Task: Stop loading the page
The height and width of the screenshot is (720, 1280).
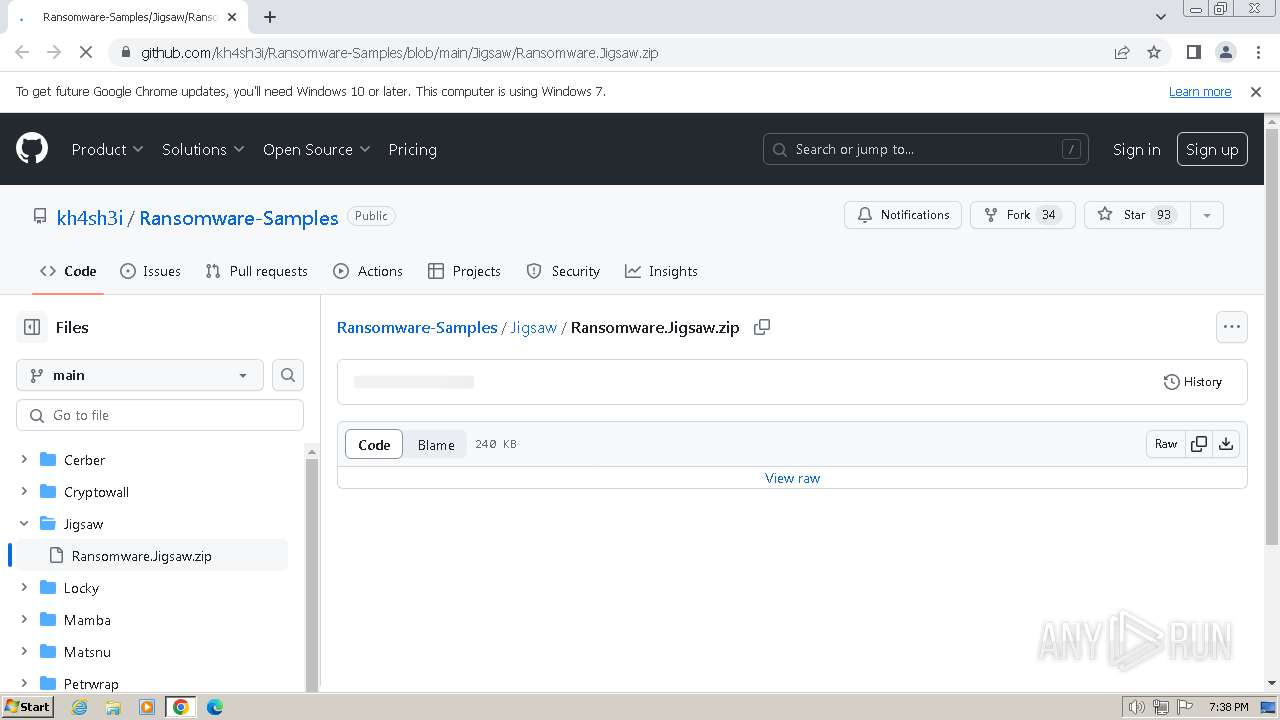Action: pyautogui.click(x=86, y=52)
